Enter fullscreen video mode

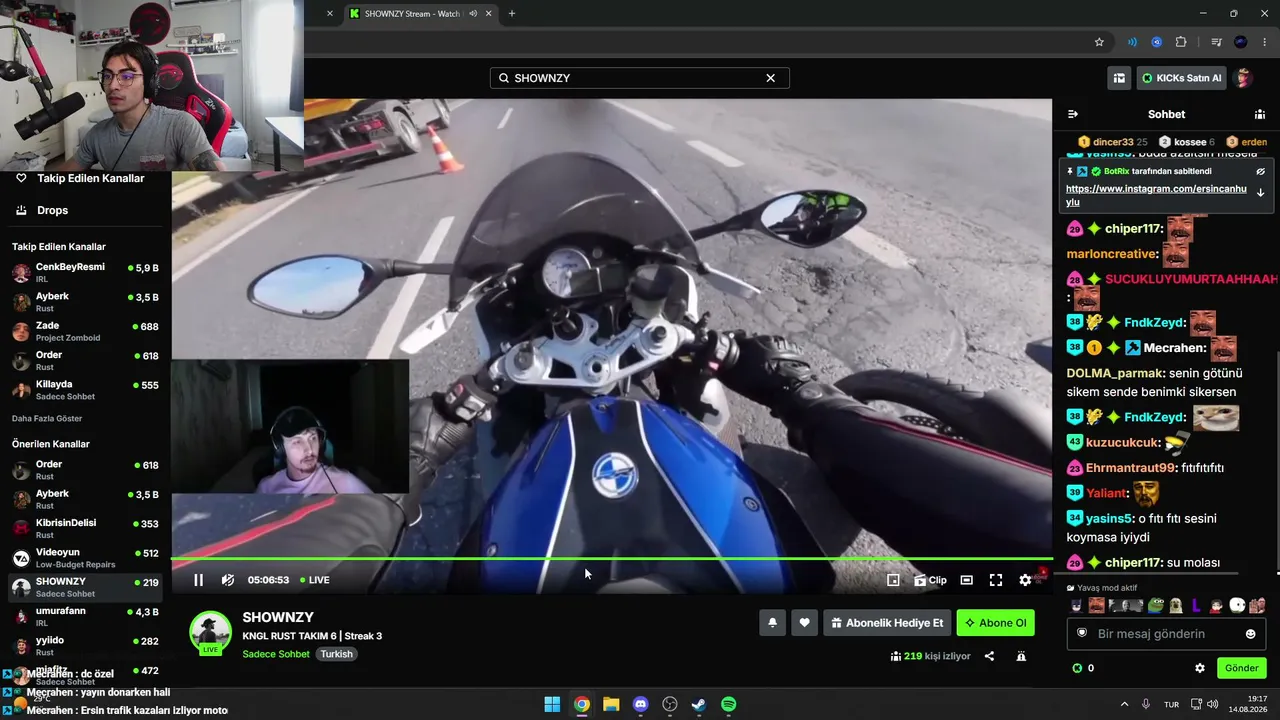pos(996,580)
